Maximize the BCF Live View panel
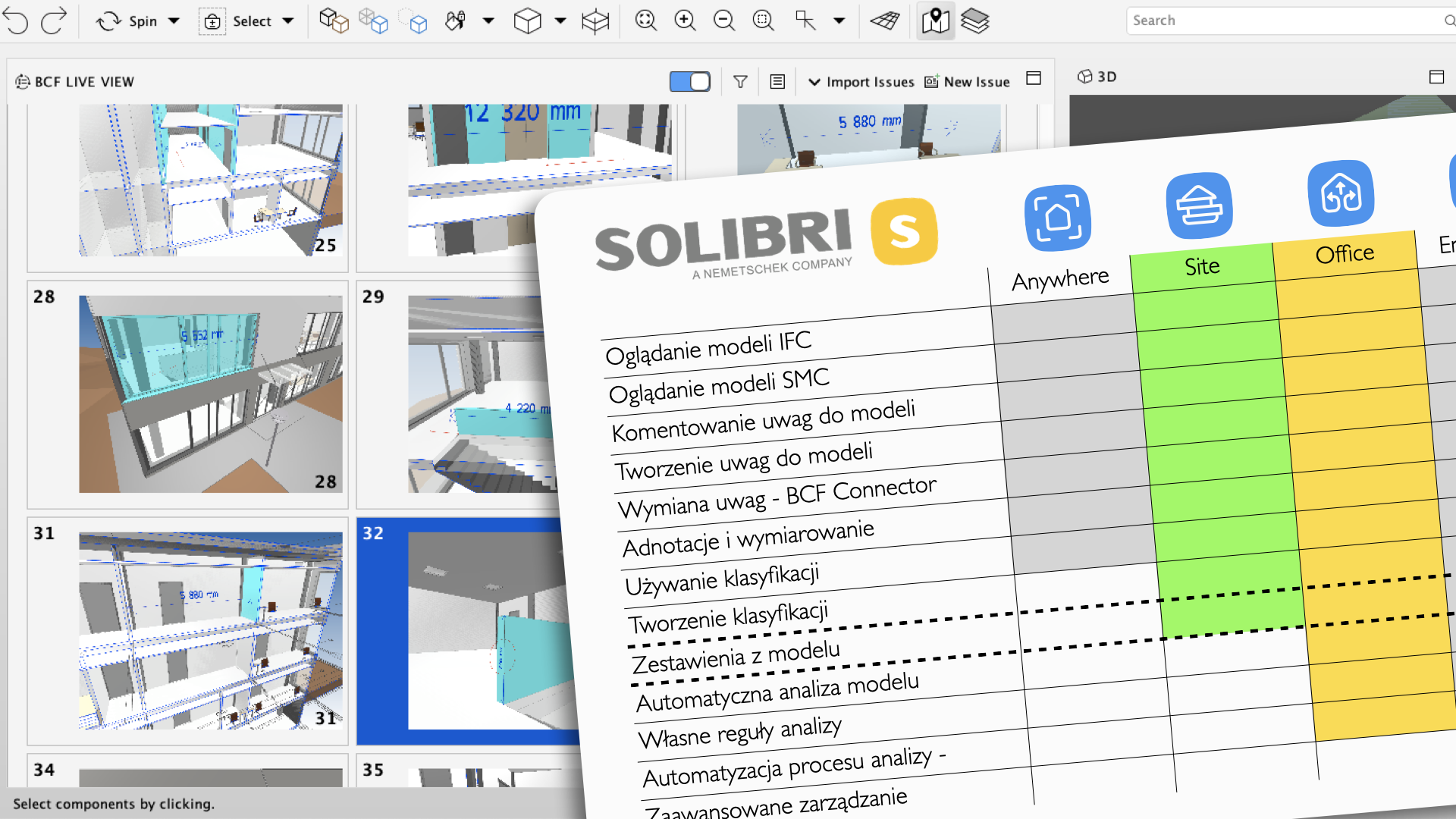1456x819 pixels. tap(1034, 78)
